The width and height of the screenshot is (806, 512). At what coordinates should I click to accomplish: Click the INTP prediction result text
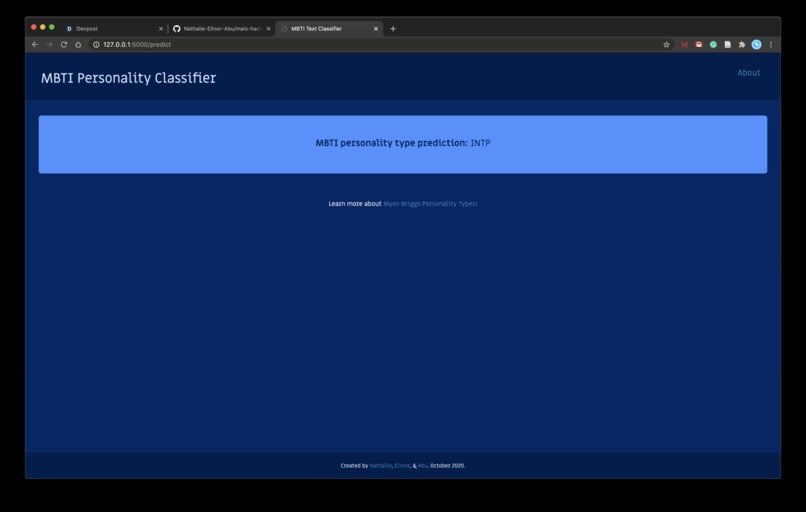480,143
